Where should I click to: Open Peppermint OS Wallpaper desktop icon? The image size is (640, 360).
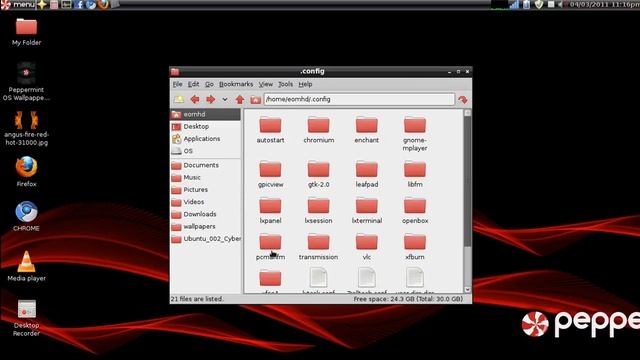pos(26,81)
